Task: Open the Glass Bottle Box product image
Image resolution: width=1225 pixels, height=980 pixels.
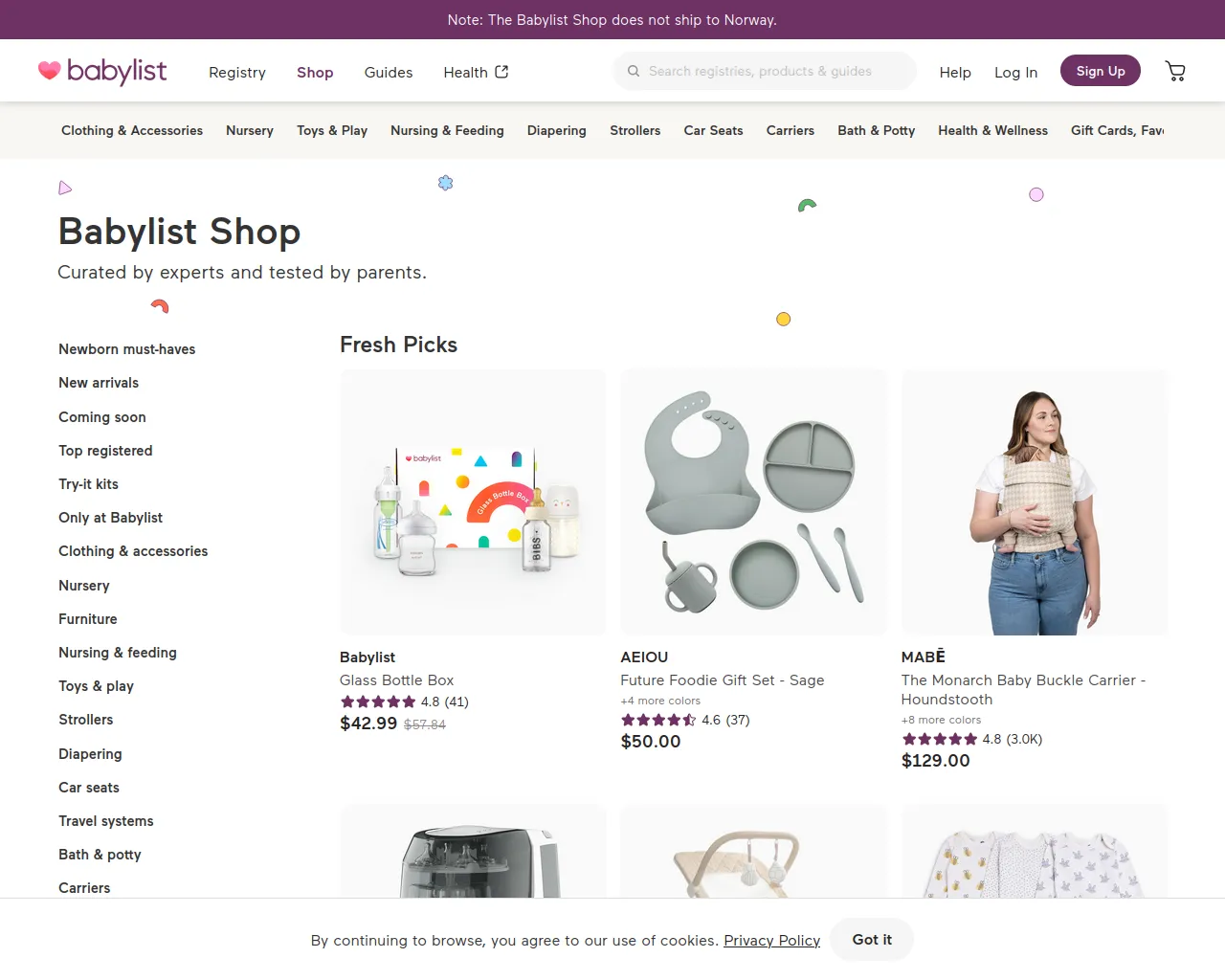Action: pyautogui.click(x=473, y=502)
